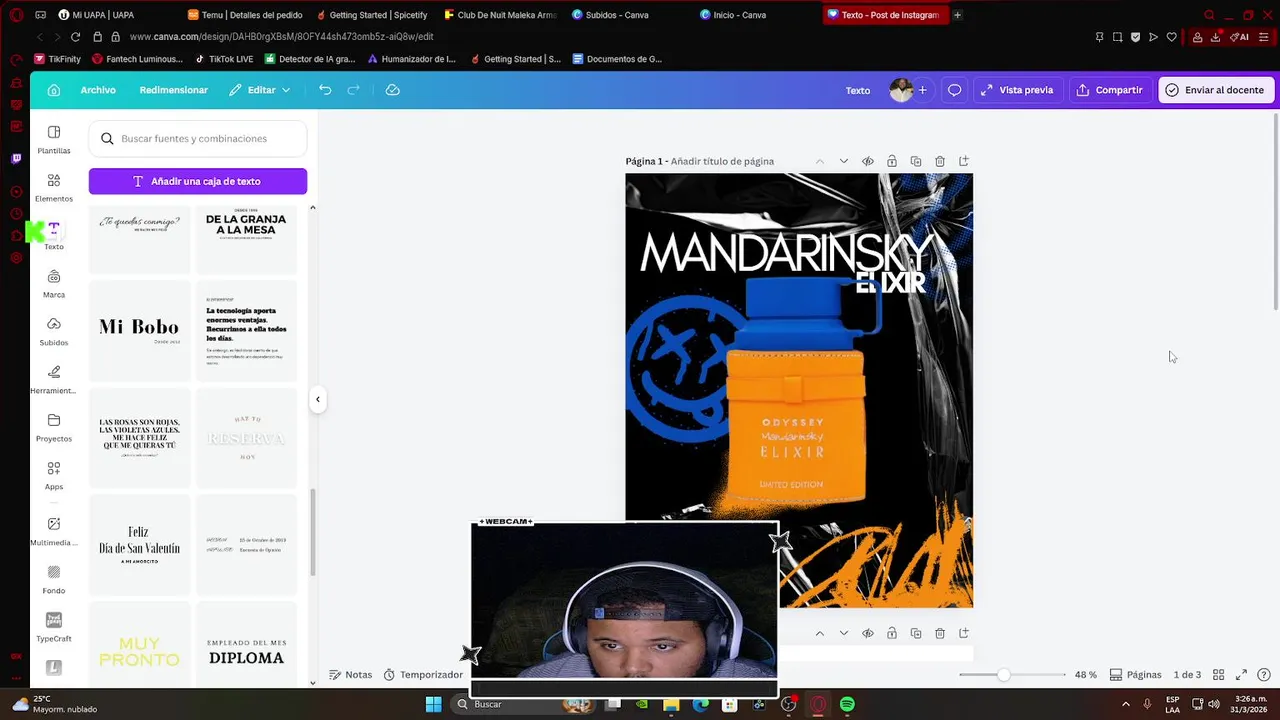Toggle the Notas panel
Viewport: 1280px width, 720px height.
pos(351,675)
